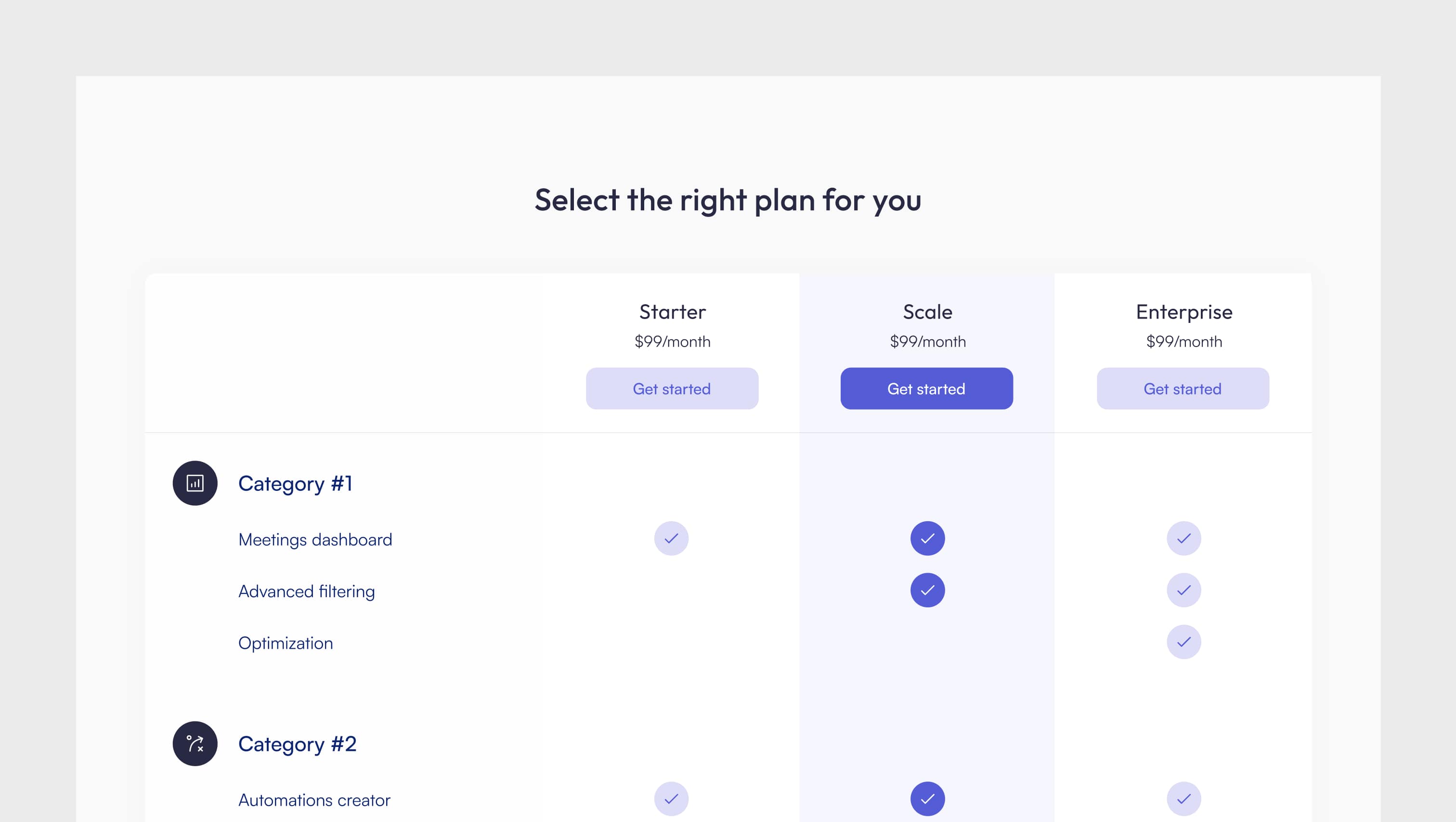Viewport: 1456px width, 822px height.
Task: Click the Category #2 route icon
Action: 195,744
